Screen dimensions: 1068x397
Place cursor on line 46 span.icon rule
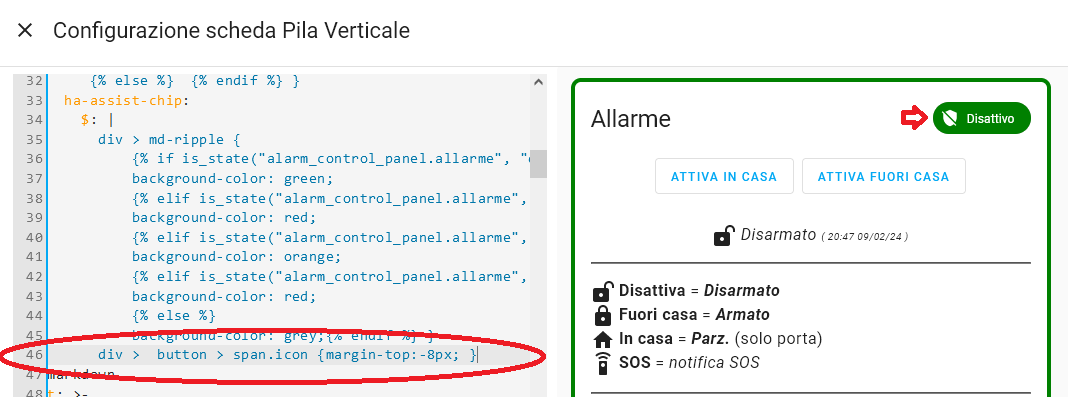click(x=287, y=355)
